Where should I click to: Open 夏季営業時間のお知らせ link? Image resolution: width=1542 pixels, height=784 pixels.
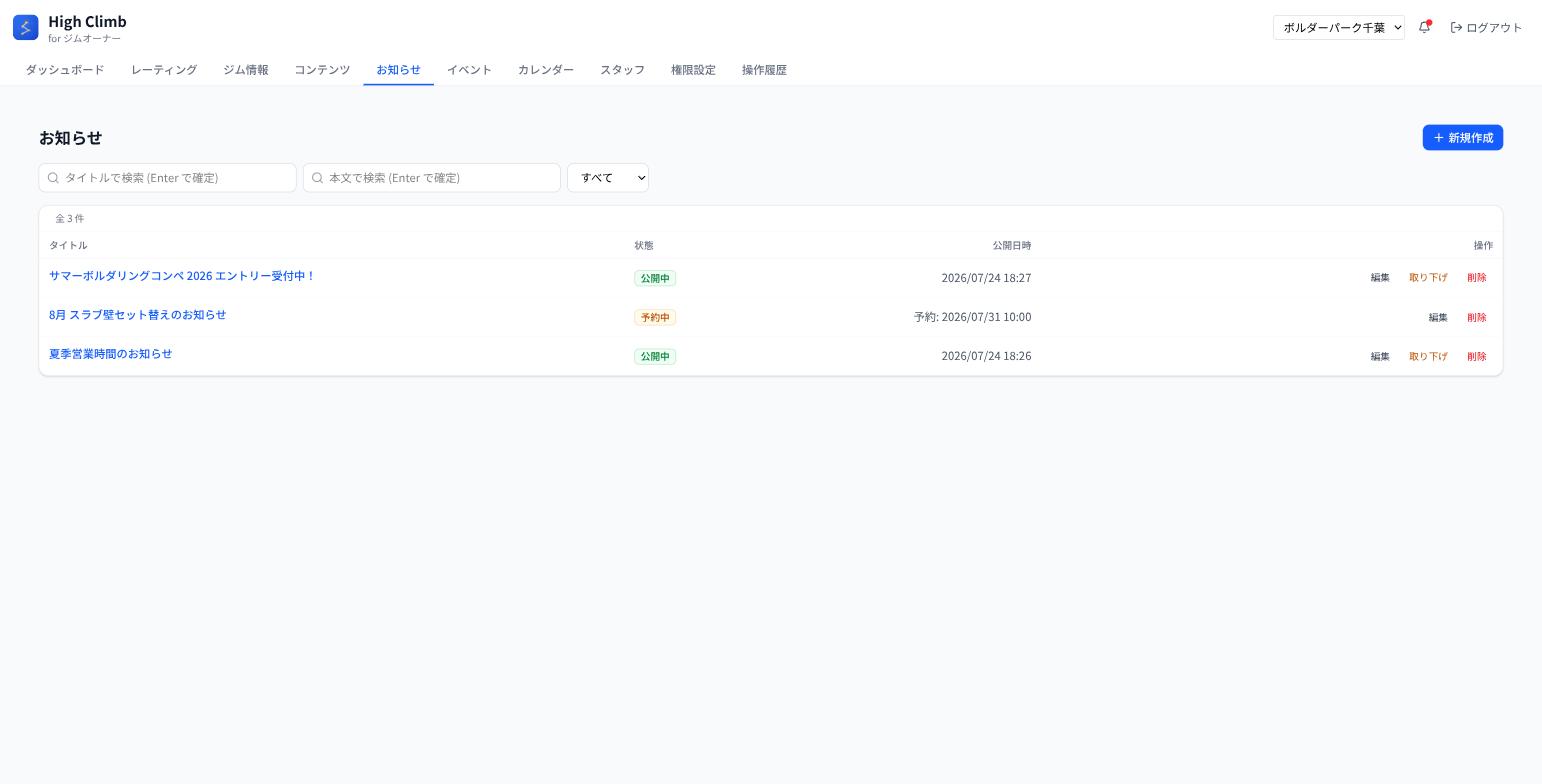111,354
